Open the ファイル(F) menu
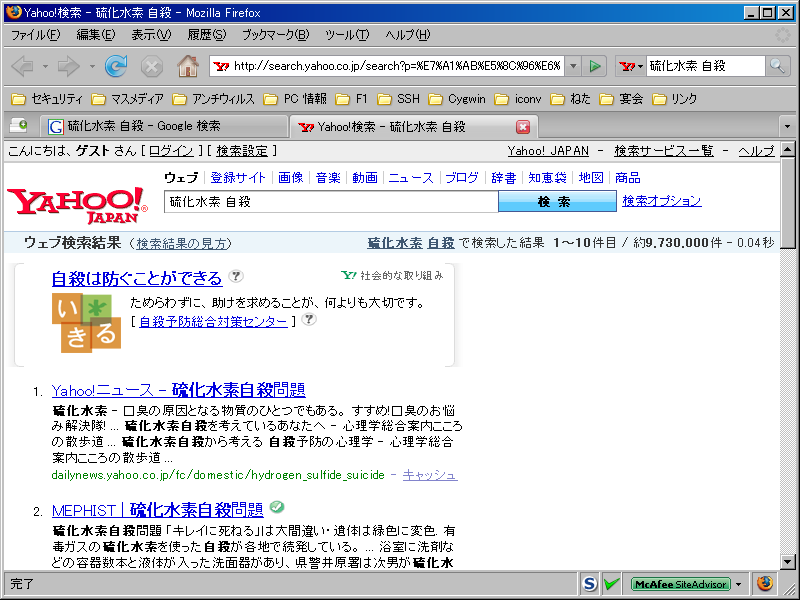 click(x=35, y=35)
